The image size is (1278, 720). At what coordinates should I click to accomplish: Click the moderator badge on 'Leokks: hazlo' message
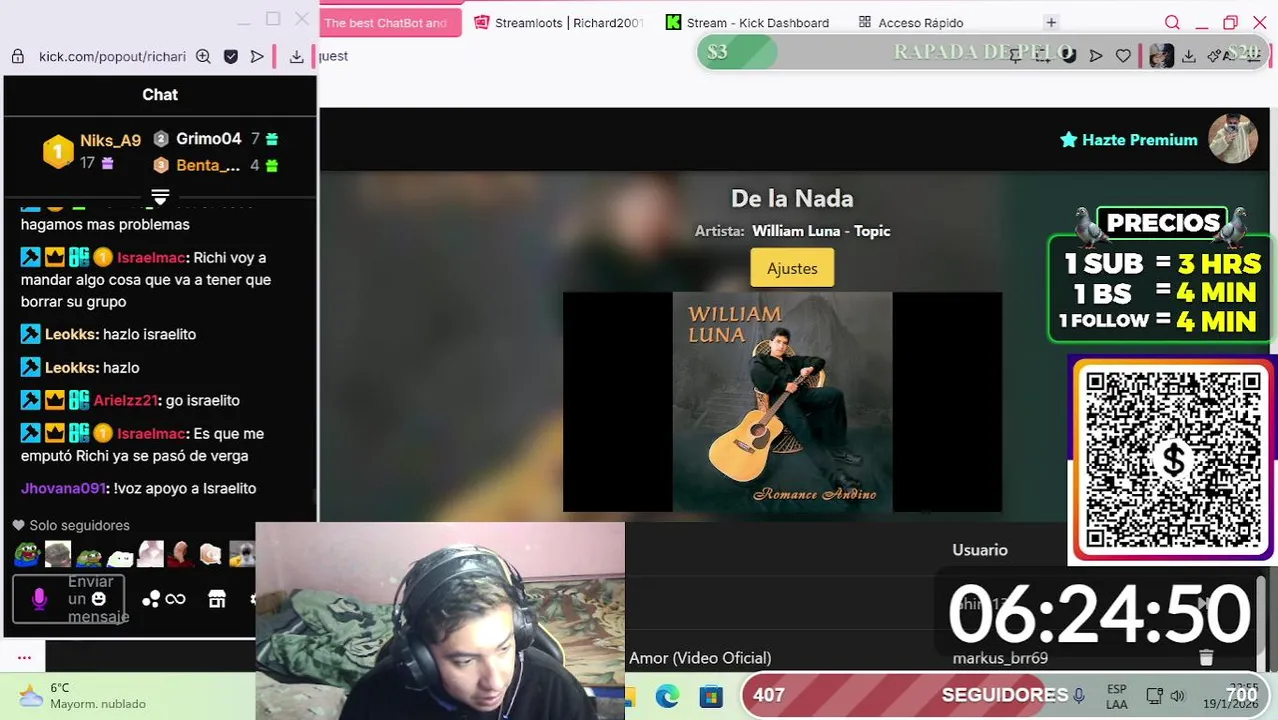pyautogui.click(x=31, y=367)
